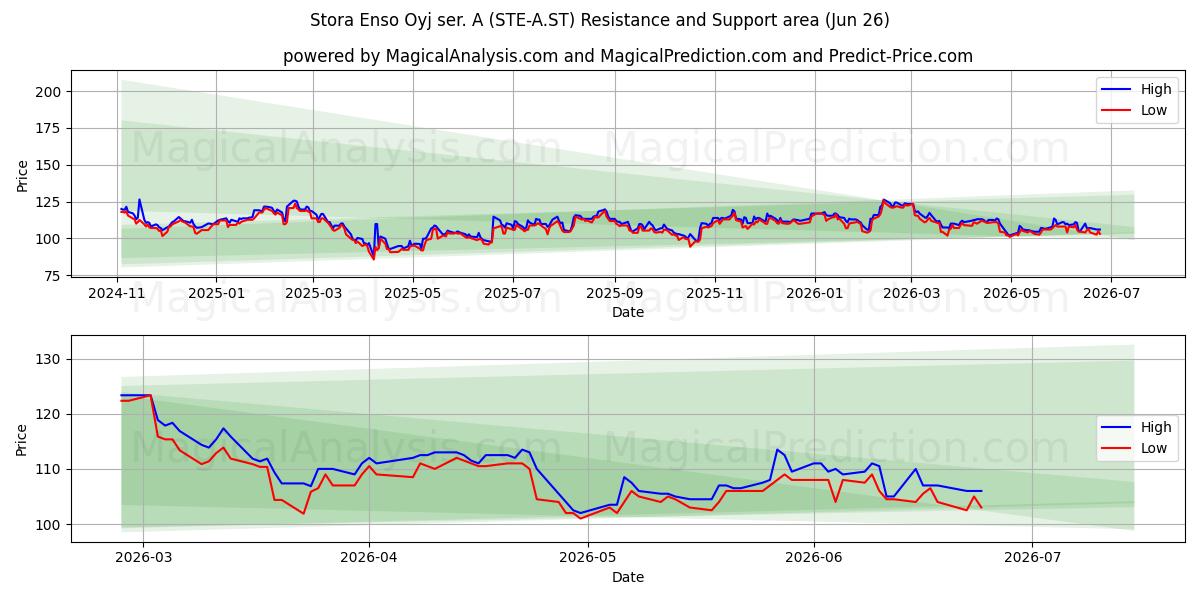Image resolution: width=1200 pixels, height=600 pixels.
Task: Click 'Low' in the bottom chart legend
Action: pos(1154,448)
